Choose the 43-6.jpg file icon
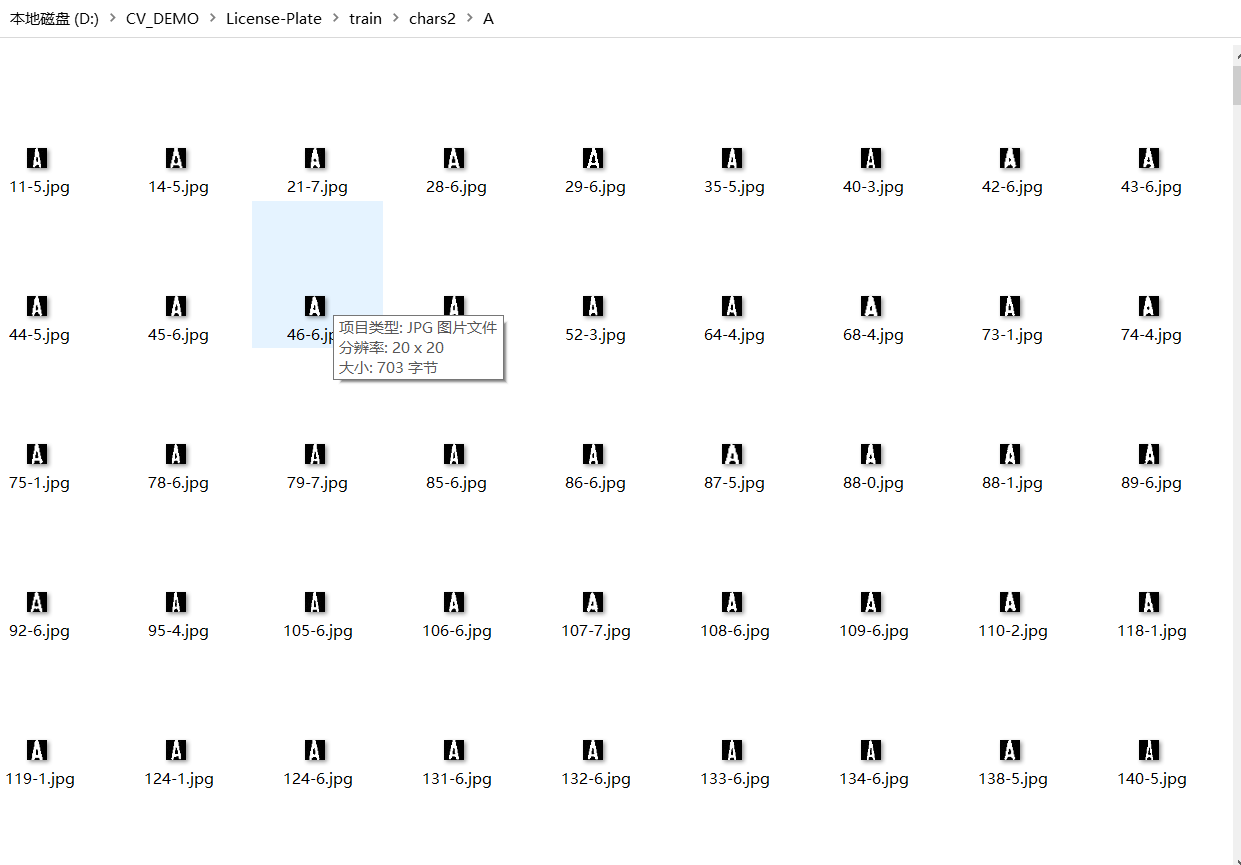 (1149, 158)
